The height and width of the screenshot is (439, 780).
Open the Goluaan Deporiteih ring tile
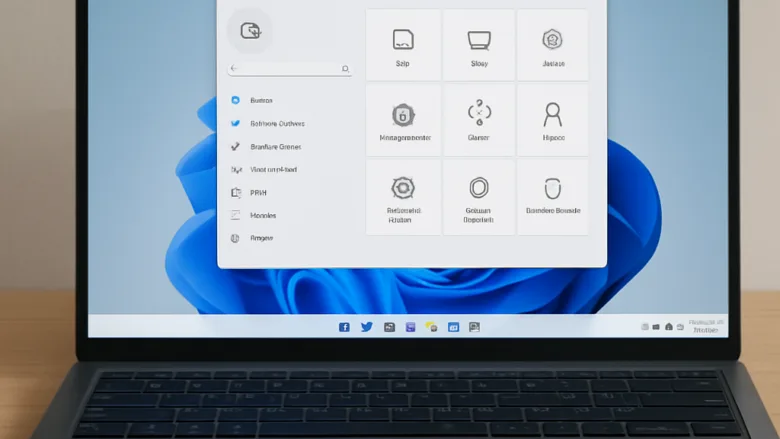(479, 197)
